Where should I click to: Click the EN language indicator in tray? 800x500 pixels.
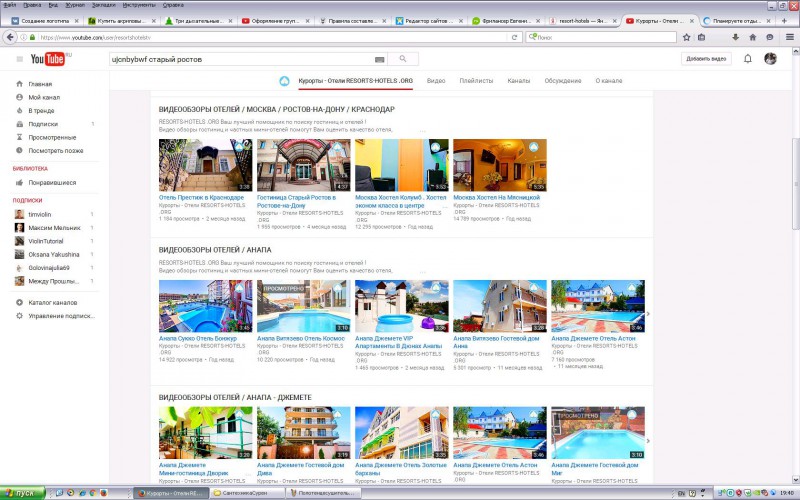[x=682, y=493]
